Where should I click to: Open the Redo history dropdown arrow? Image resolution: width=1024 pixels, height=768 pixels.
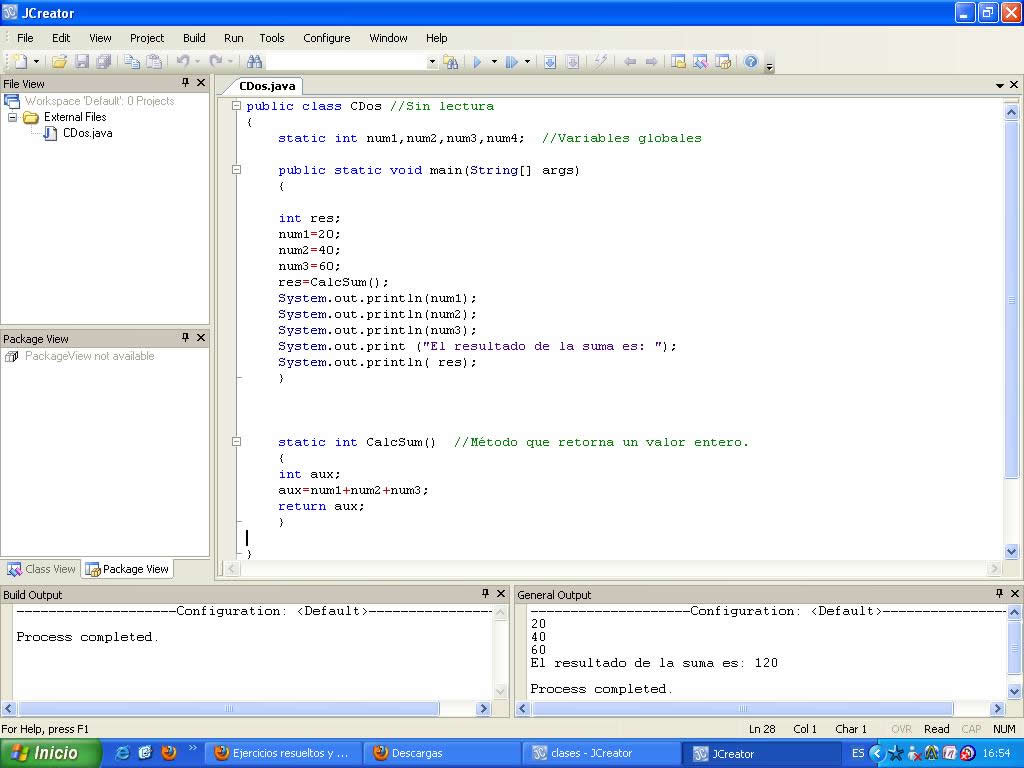(231, 62)
